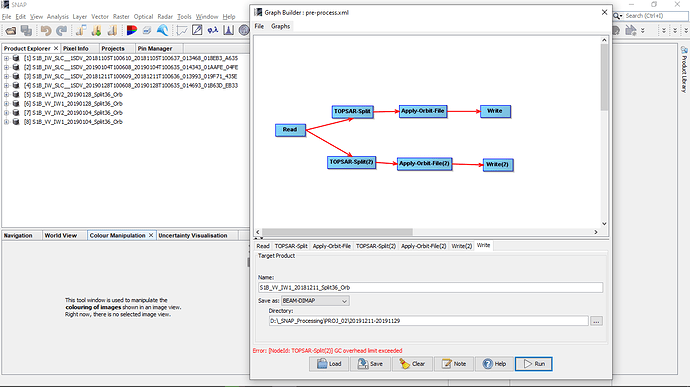690x387 pixels.
Task: Select the Apply-Orbit-File node in graph
Action: tap(422, 111)
